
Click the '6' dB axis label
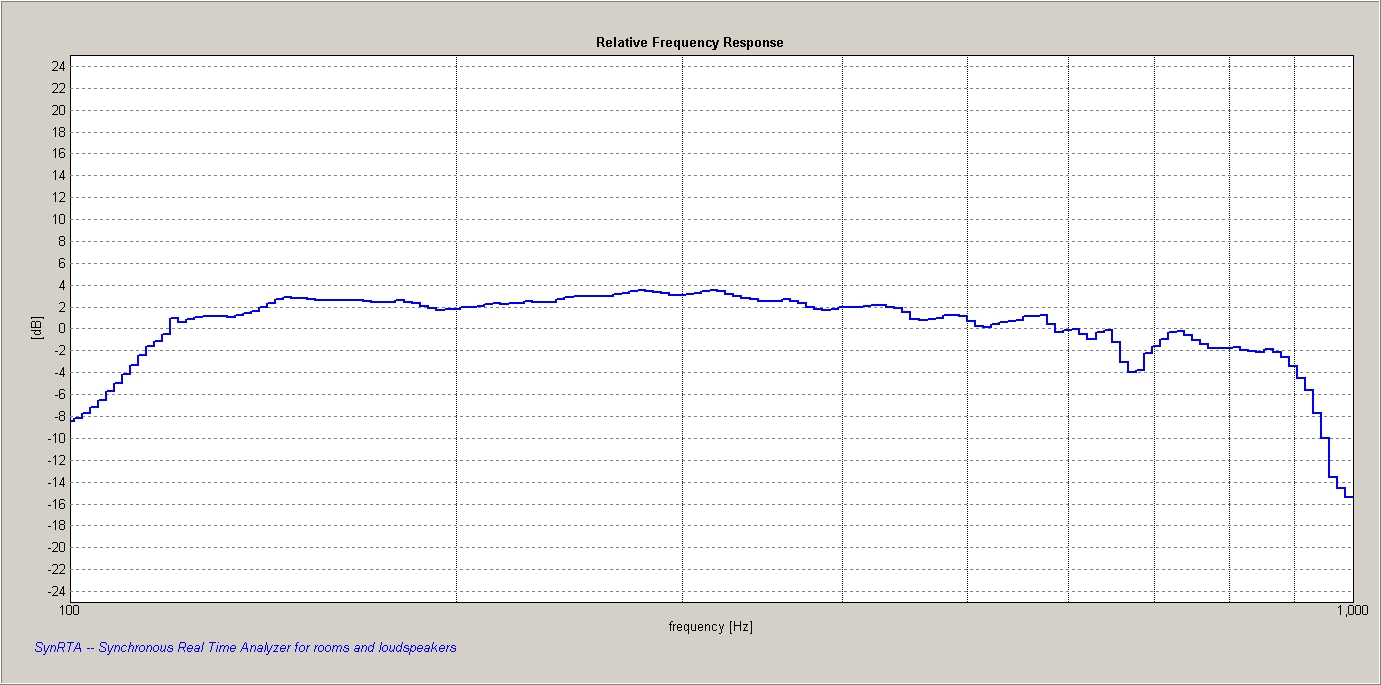click(x=62, y=263)
